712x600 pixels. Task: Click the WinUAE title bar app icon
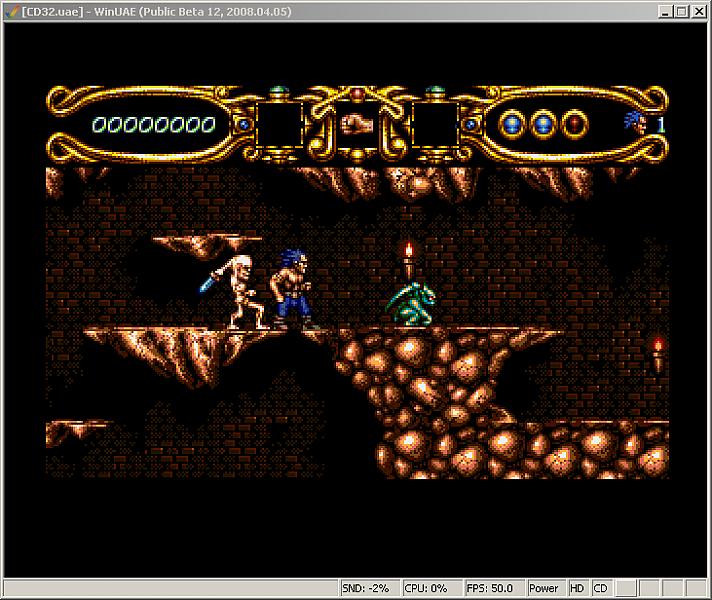[10, 11]
